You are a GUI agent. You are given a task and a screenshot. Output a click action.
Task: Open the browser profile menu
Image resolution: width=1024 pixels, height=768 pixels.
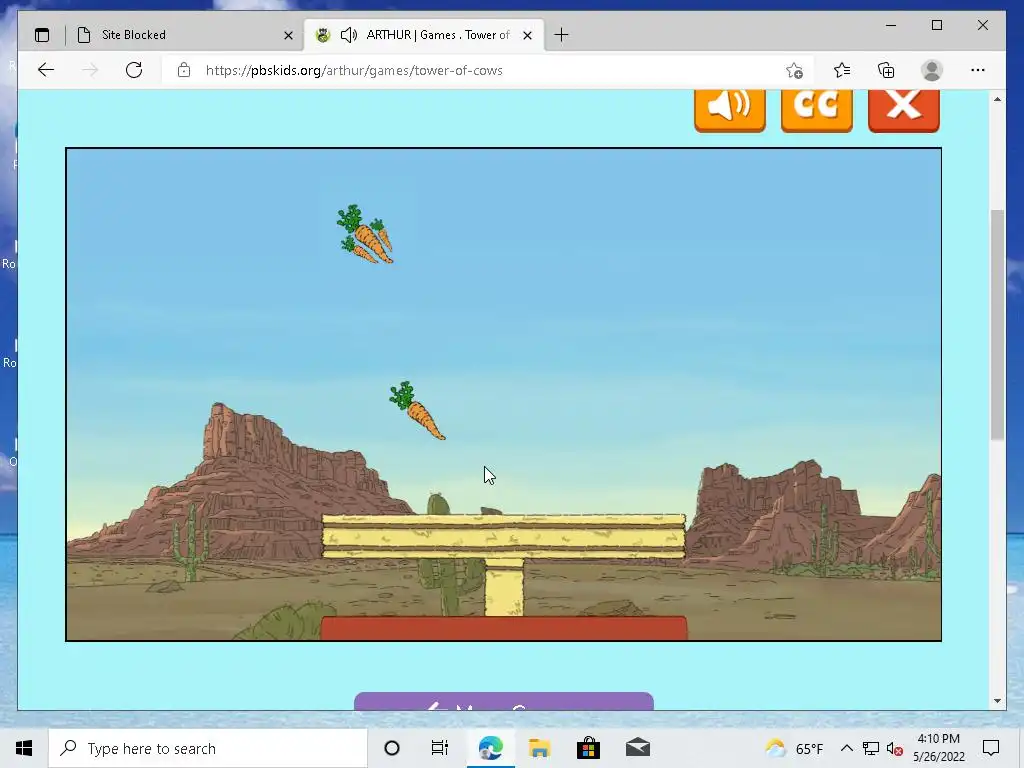click(x=932, y=70)
